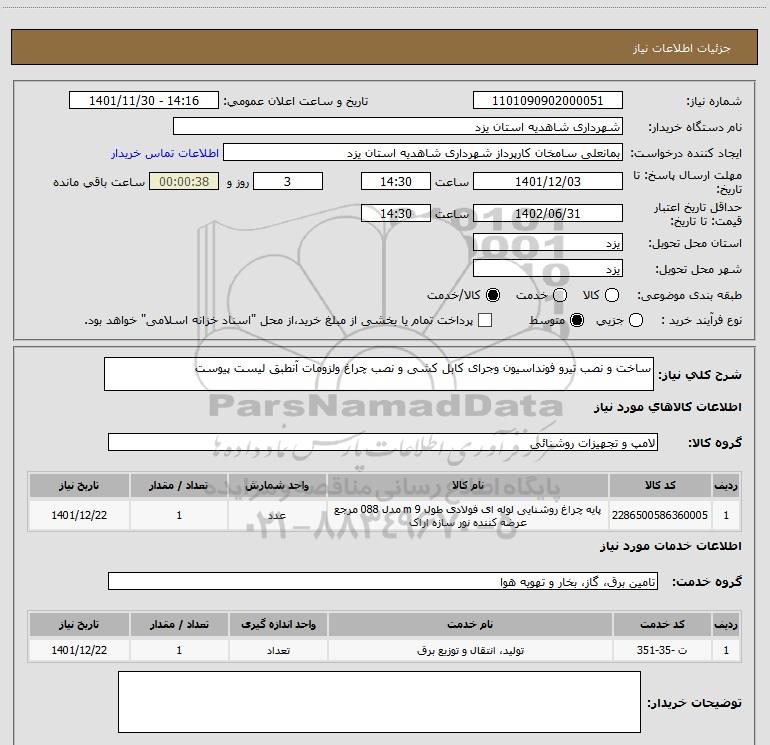The width and height of the screenshot is (770, 745).
Task: Click the price validity hour 14:30 field
Action: tap(396, 214)
